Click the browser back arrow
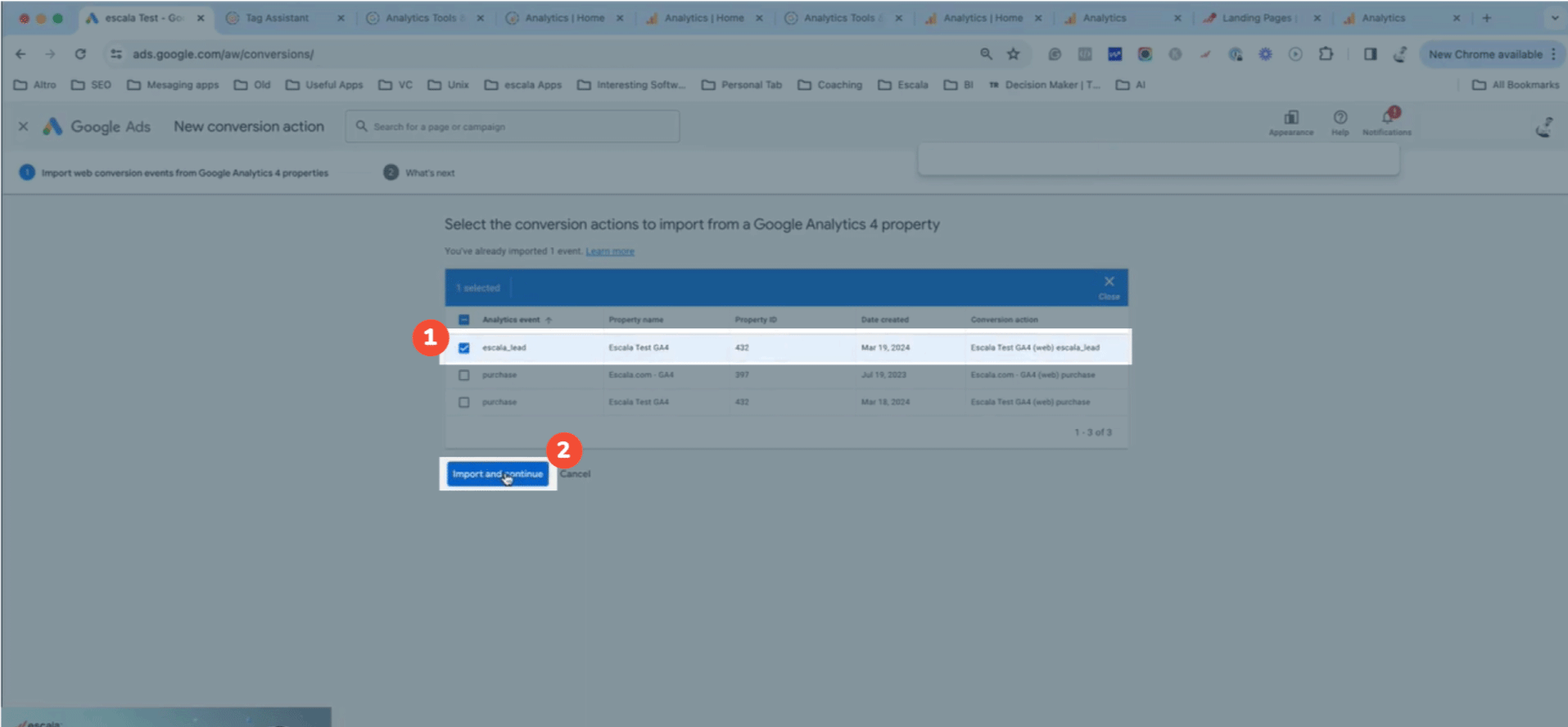The height and width of the screenshot is (727, 1568). click(20, 54)
